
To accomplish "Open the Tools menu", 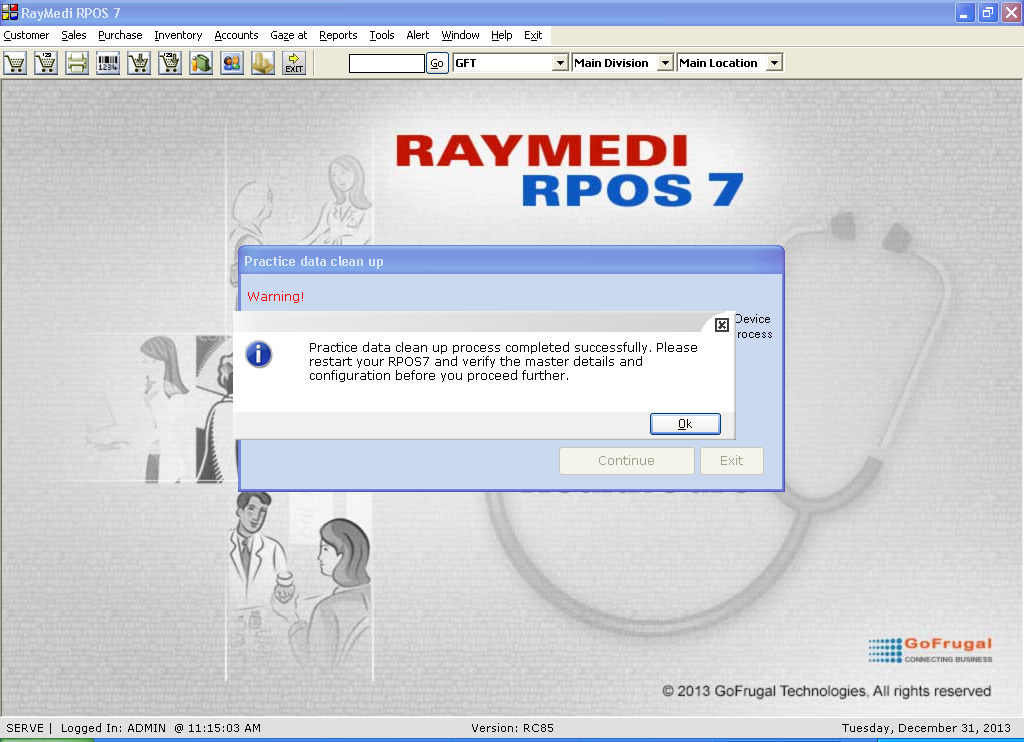I will click(382, 35).
